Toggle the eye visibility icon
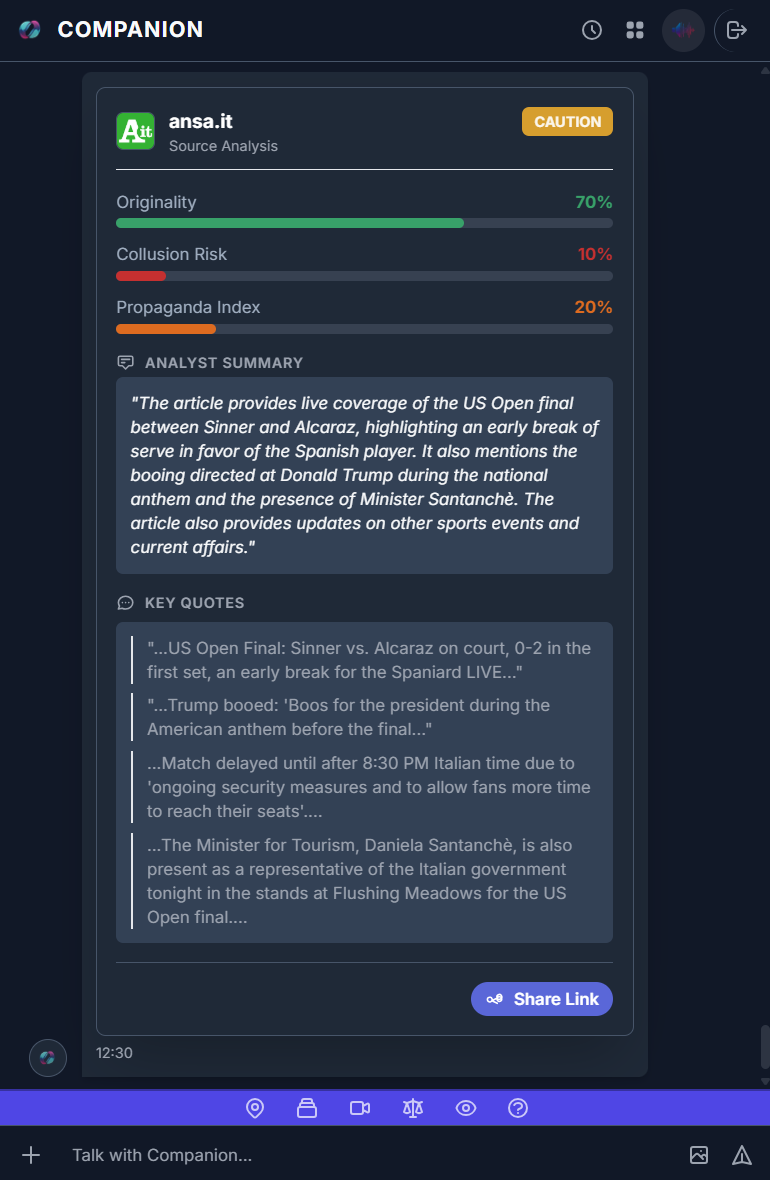 465,1108
